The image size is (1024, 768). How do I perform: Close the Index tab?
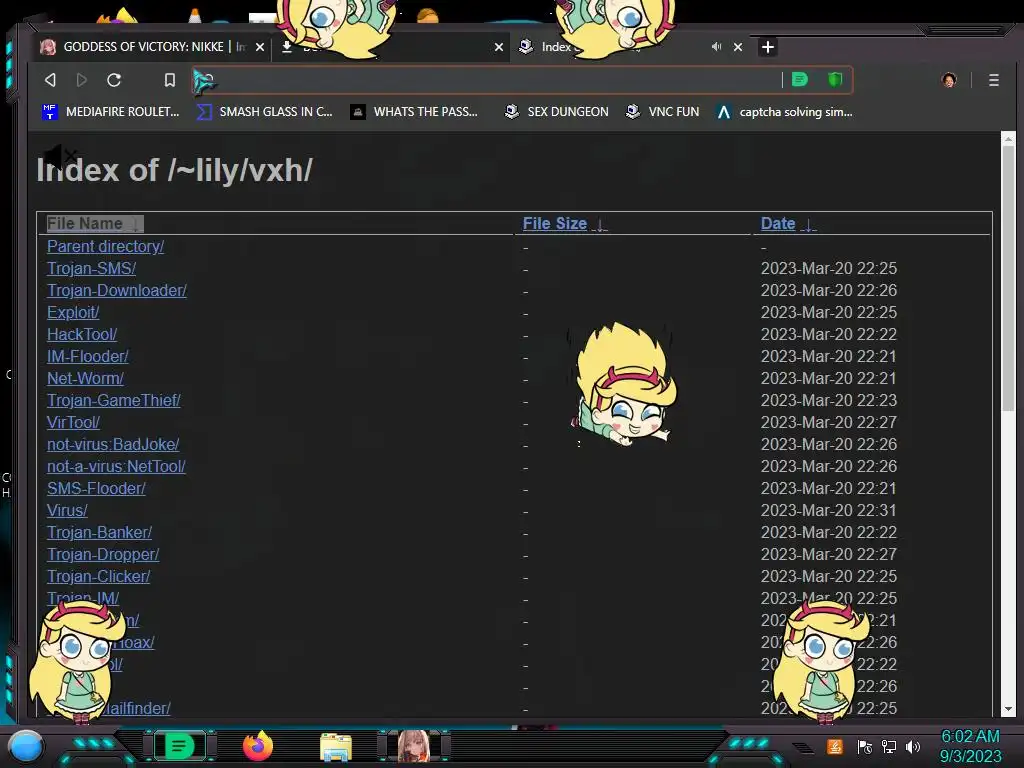(x=738, y=47)
